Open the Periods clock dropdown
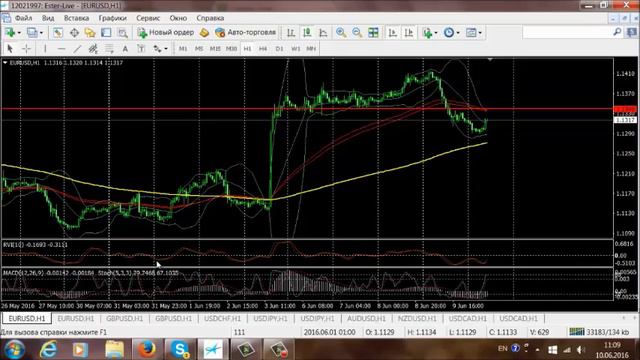The height and width of the screenshot is (360, 640). 458,33
